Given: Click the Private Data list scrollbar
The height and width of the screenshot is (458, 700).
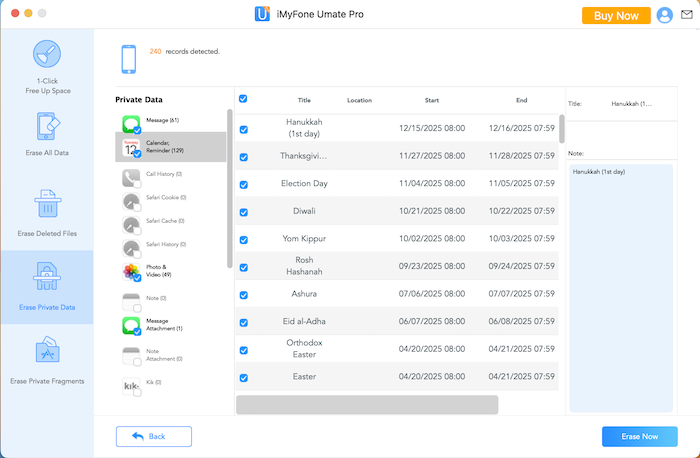Looking at the screenshot, I should tap(229, 188).
